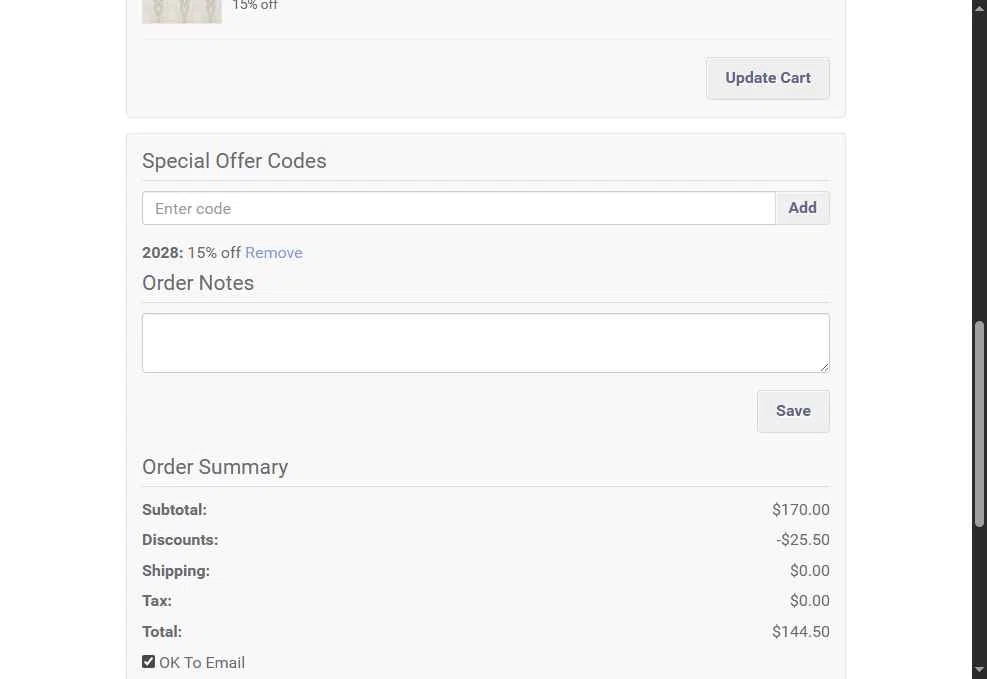Uncheck the OK To Email checkbox
The height and width of the screenshot is (679, 987).
pos(149,661)
